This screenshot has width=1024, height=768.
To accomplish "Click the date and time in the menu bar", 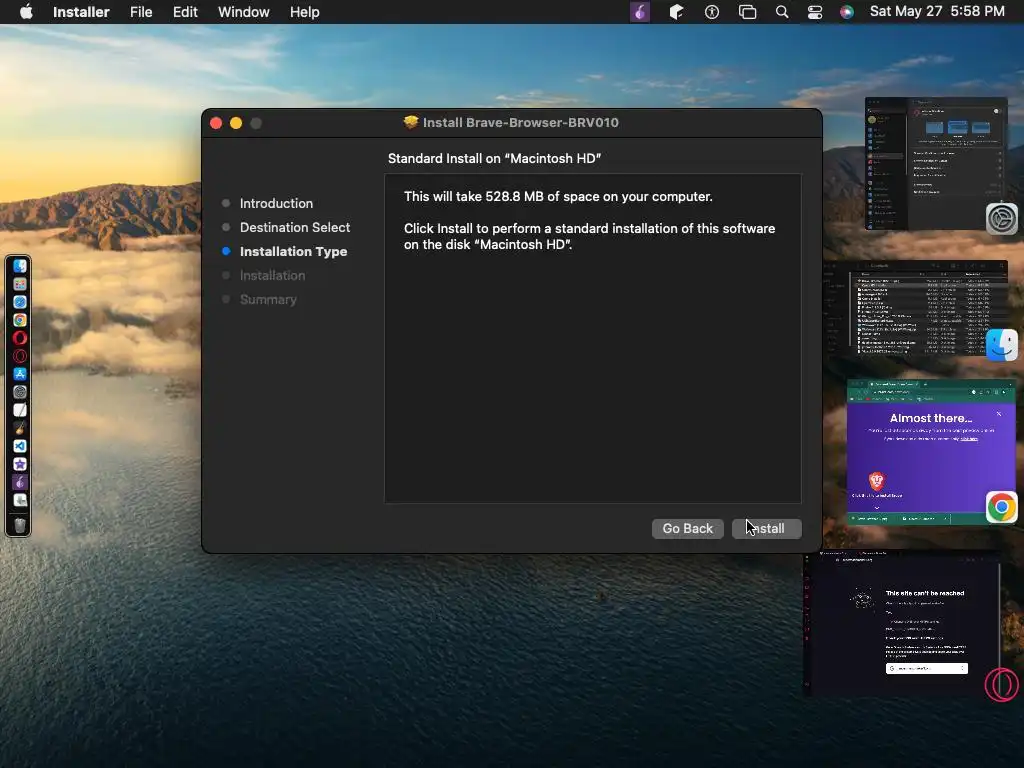I will coord(937,12).
